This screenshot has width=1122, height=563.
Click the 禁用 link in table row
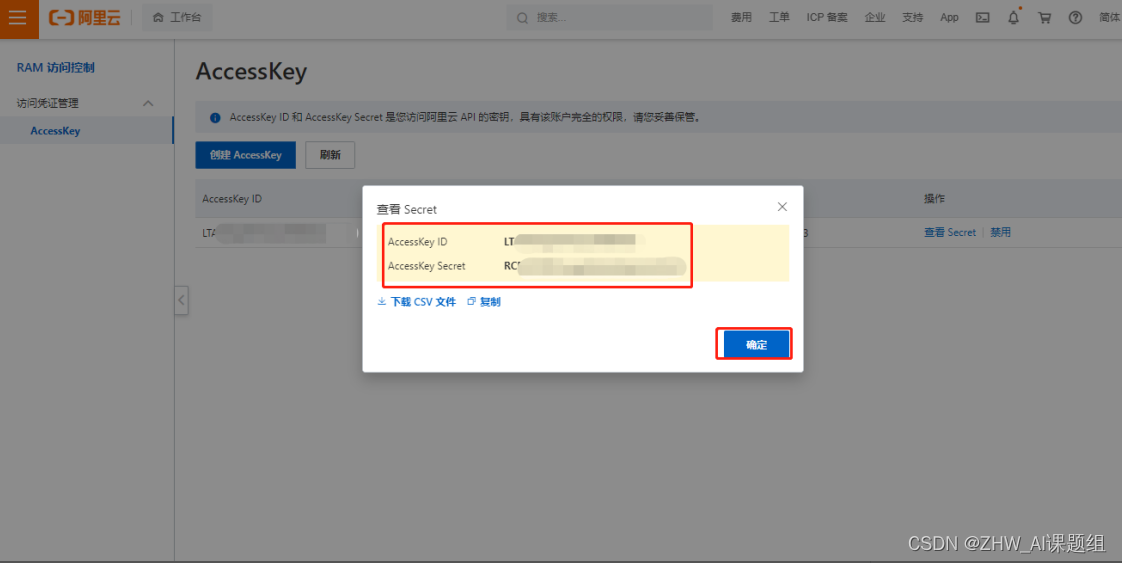pyautogui.click(x=1000, y=232)
